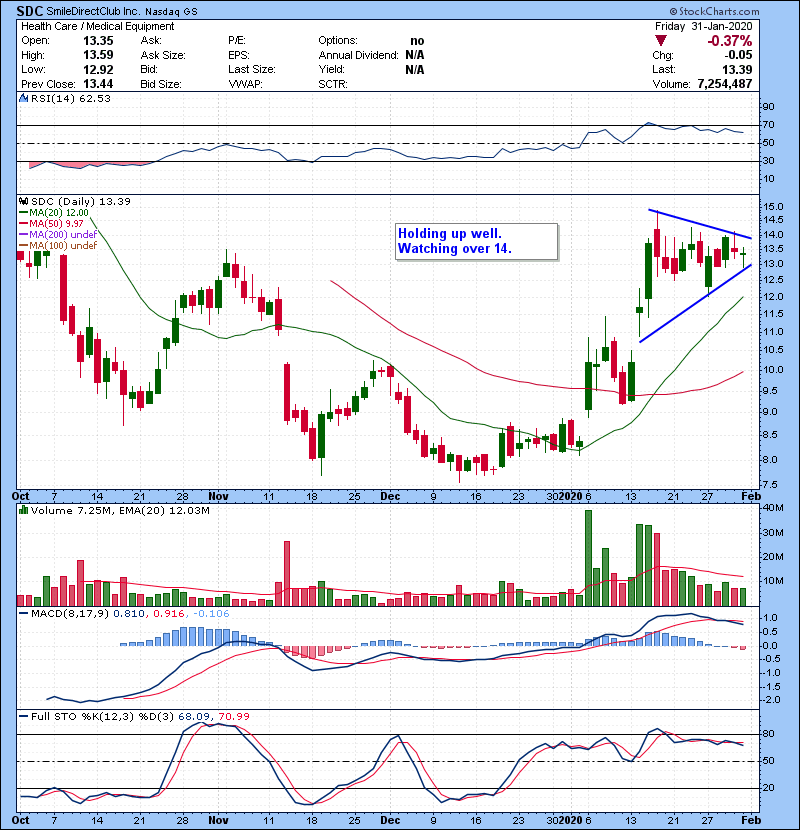Image resolution: width=800 pixels, height=830 pixels.
Task: Click the 'Health Care / Medical Equipment' label
Action: tap(97, 26)
